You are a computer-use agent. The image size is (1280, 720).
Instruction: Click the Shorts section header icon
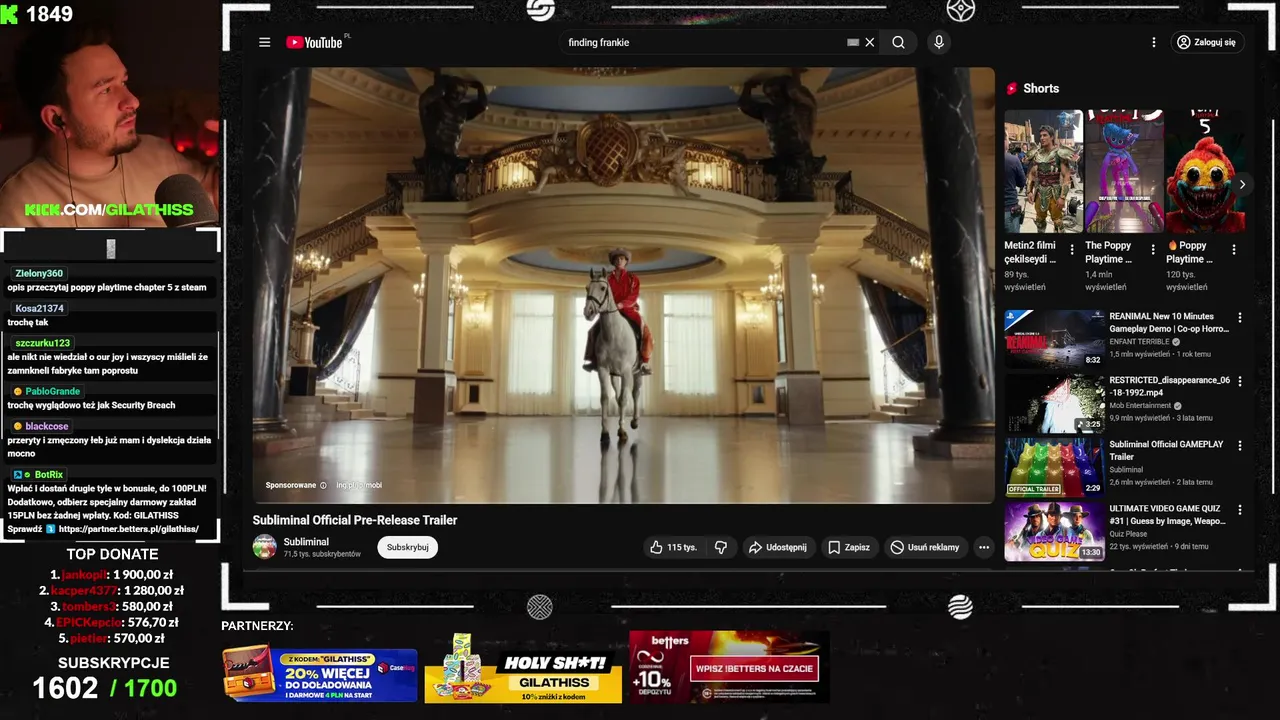[x=1012, y=88]
